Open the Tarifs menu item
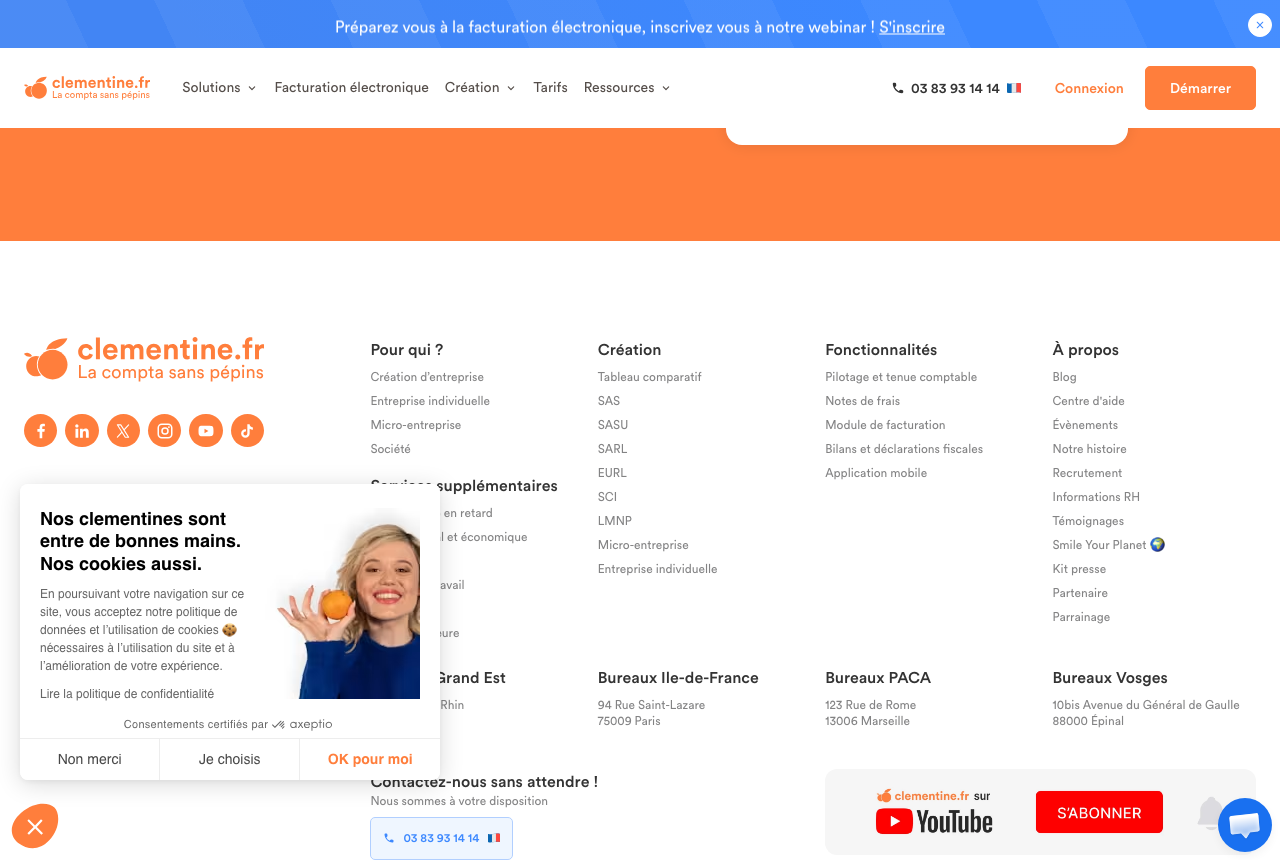The width and height of the screenshot is (1280, 860). [550, 88]
